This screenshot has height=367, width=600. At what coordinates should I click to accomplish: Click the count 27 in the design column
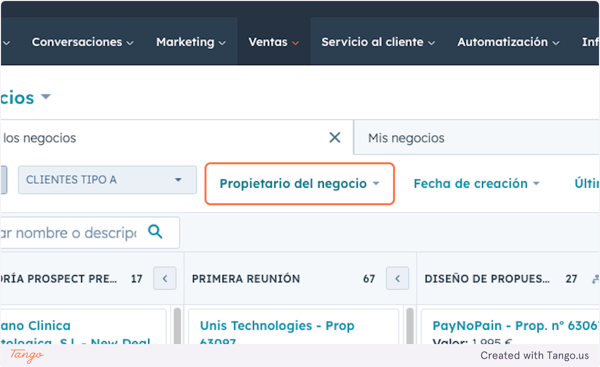(571, 279)
